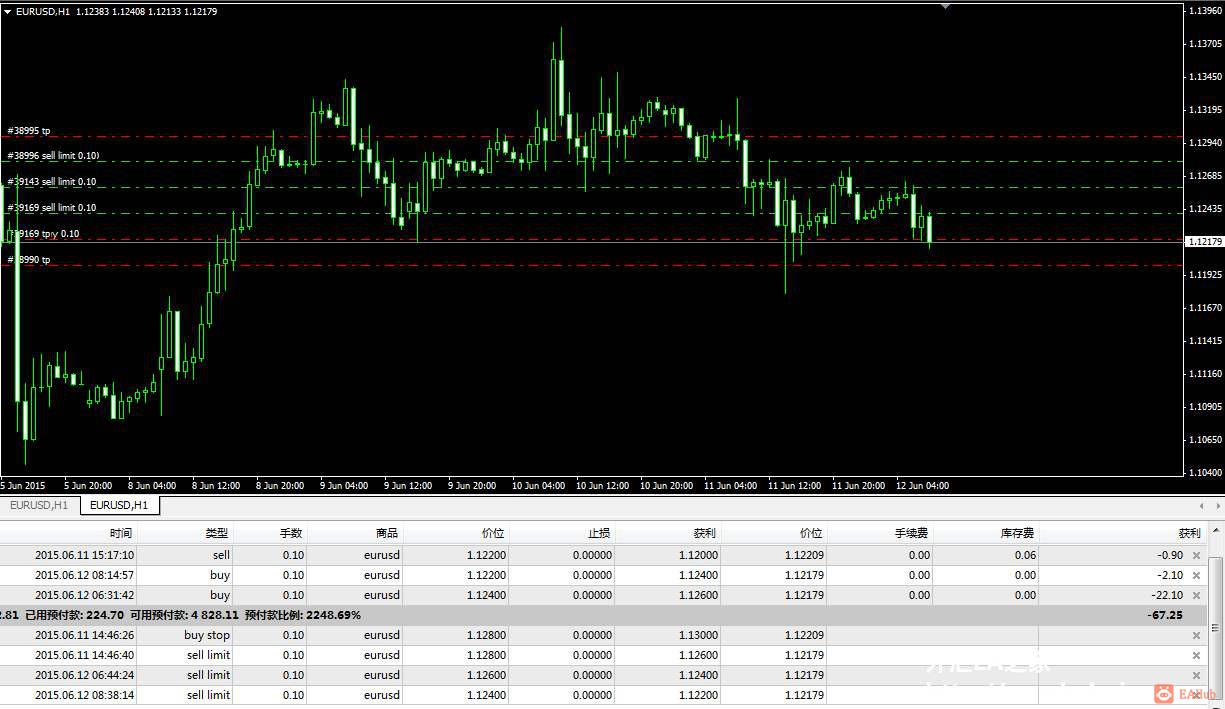Click the EAhub pig logo icon
The height and width of the screenshot is (709, 1225).
pyautogui.click(x=1164, y=692)
